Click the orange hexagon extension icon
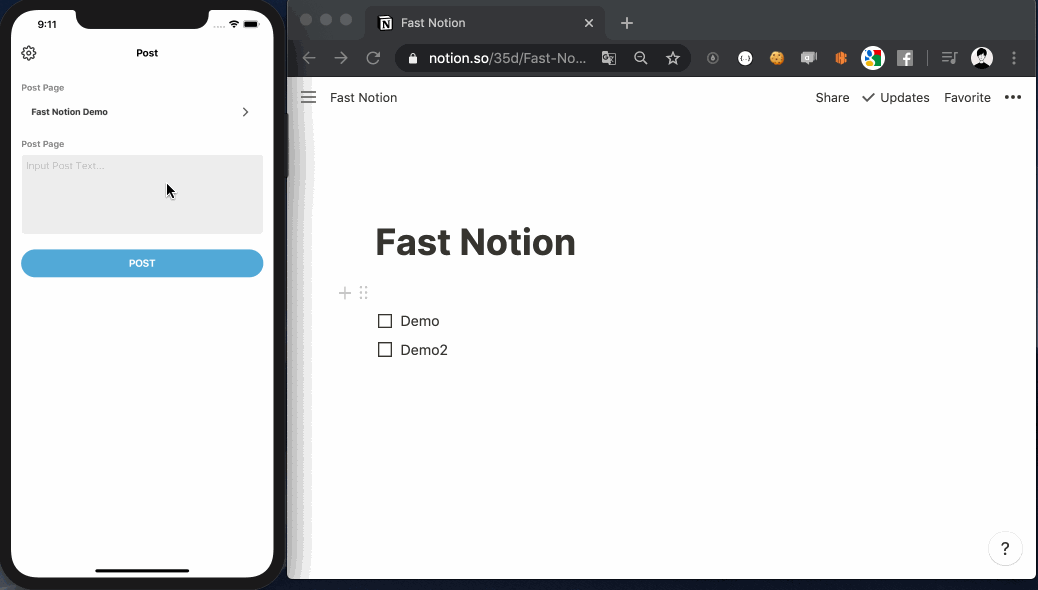This screenshot has width=1038, height=590. pyautogui.click(x=841, y=58)
